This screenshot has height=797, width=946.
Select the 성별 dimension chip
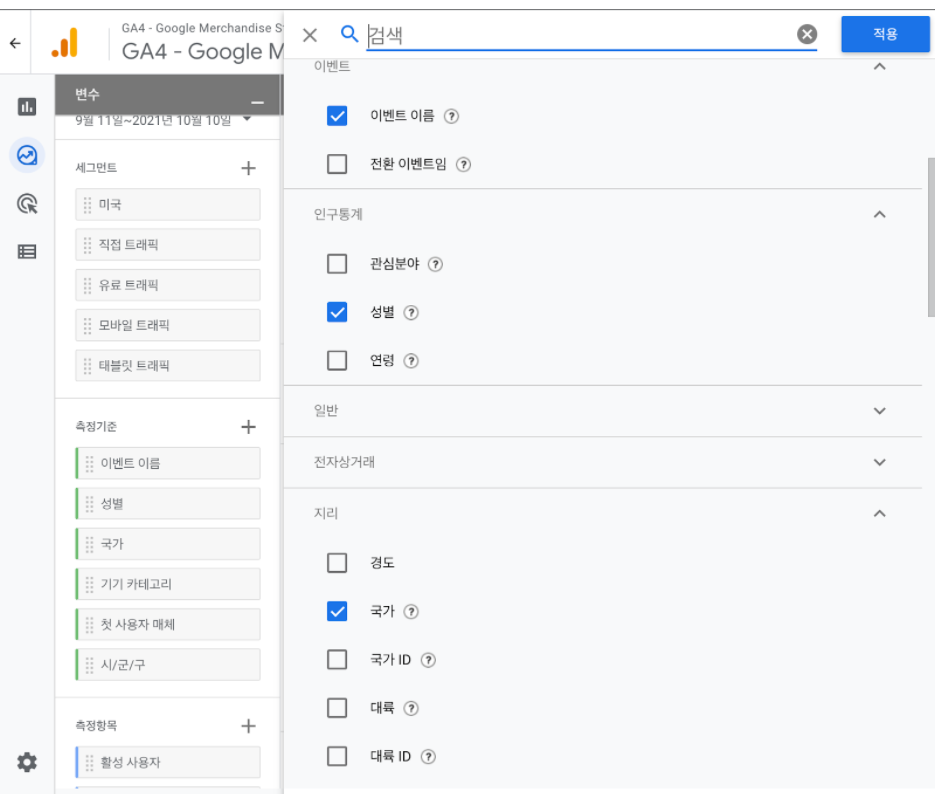[x=168, y=503]
